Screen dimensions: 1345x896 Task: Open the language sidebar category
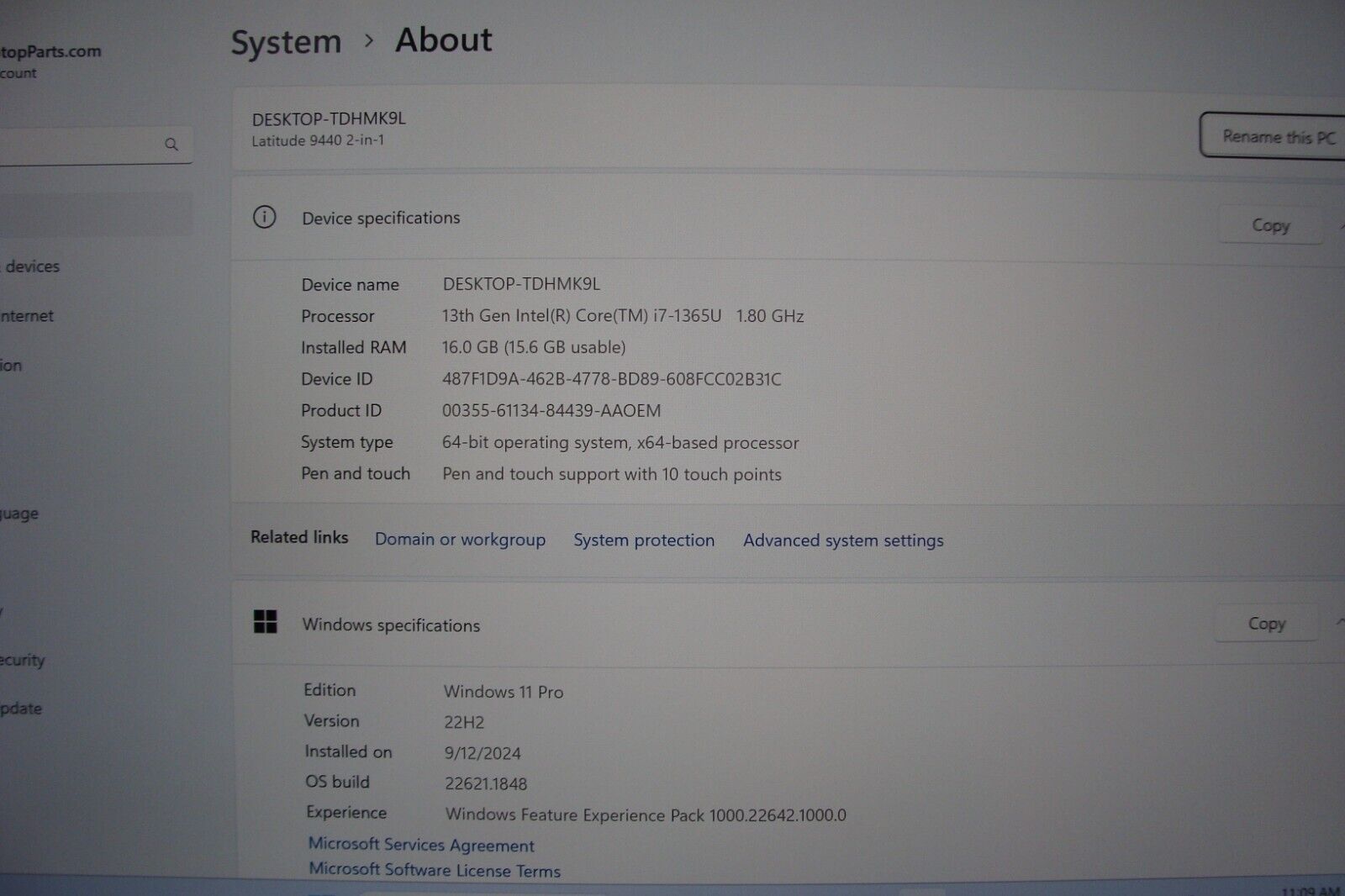click(19, 514)
